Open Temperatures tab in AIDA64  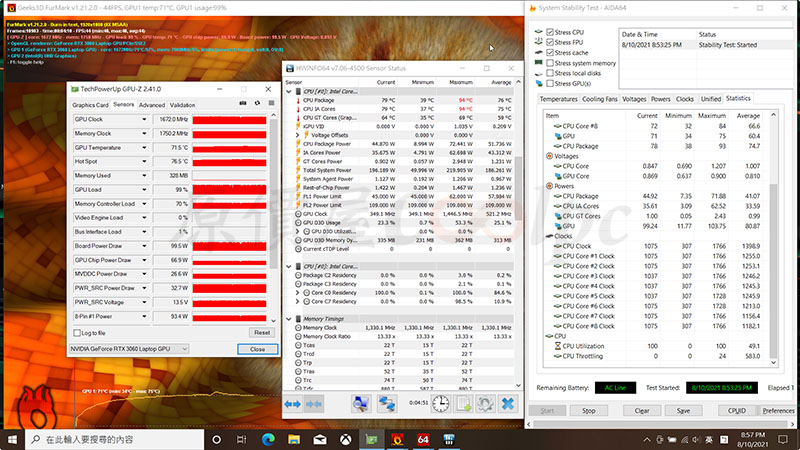click(558, 99)
